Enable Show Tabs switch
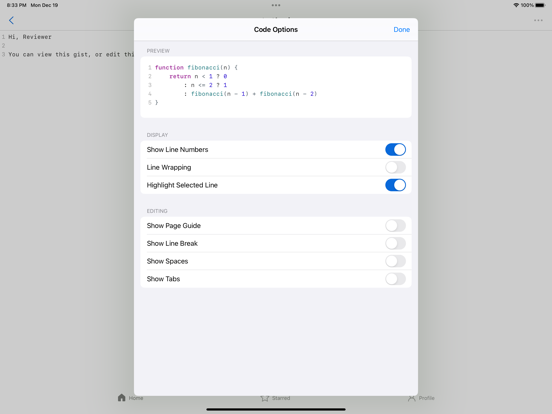The image size is (552, 414). (x=395, y=279)
